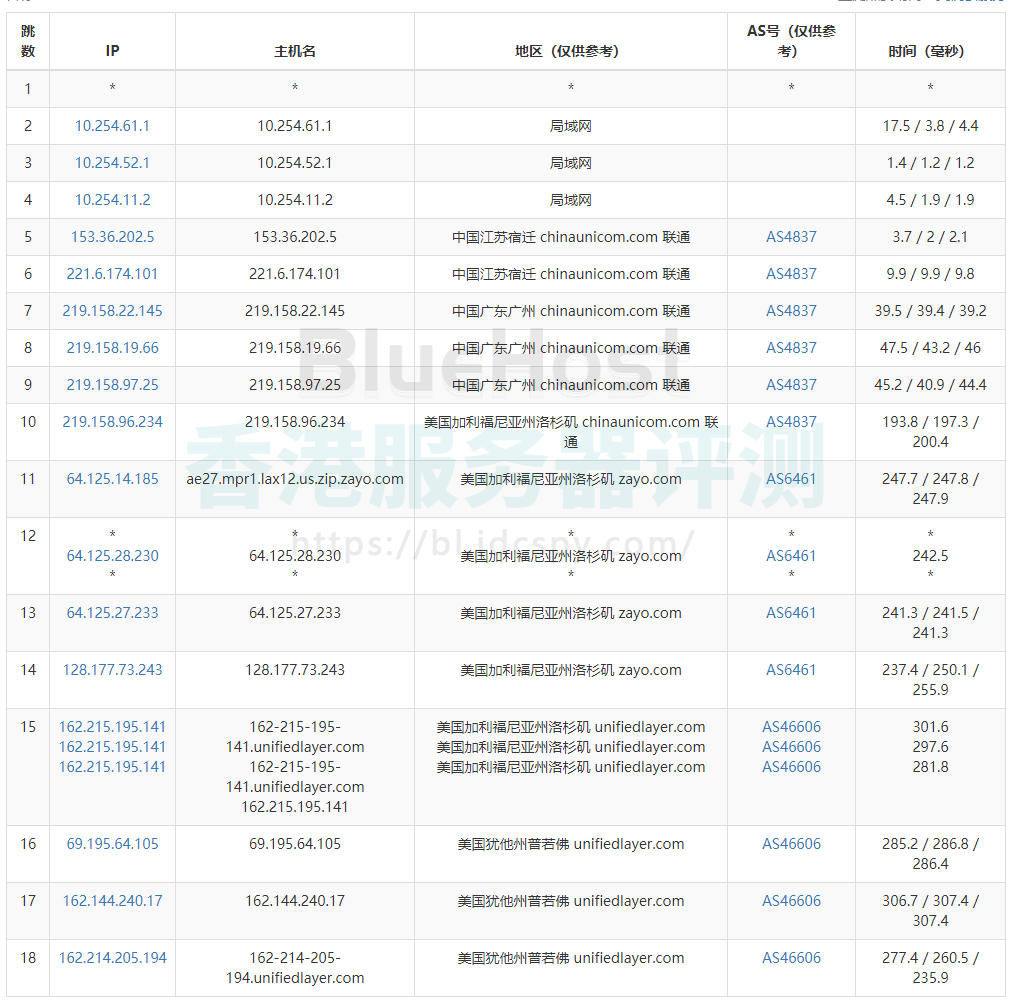The width and height of the screenshot is (1020, 1000).
Task: Follow the 69.195.64.105 IP link
Action: coord(112,844)
